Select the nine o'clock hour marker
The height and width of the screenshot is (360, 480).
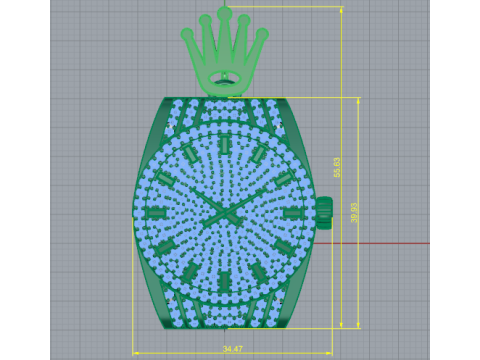[x=156, y=213]
